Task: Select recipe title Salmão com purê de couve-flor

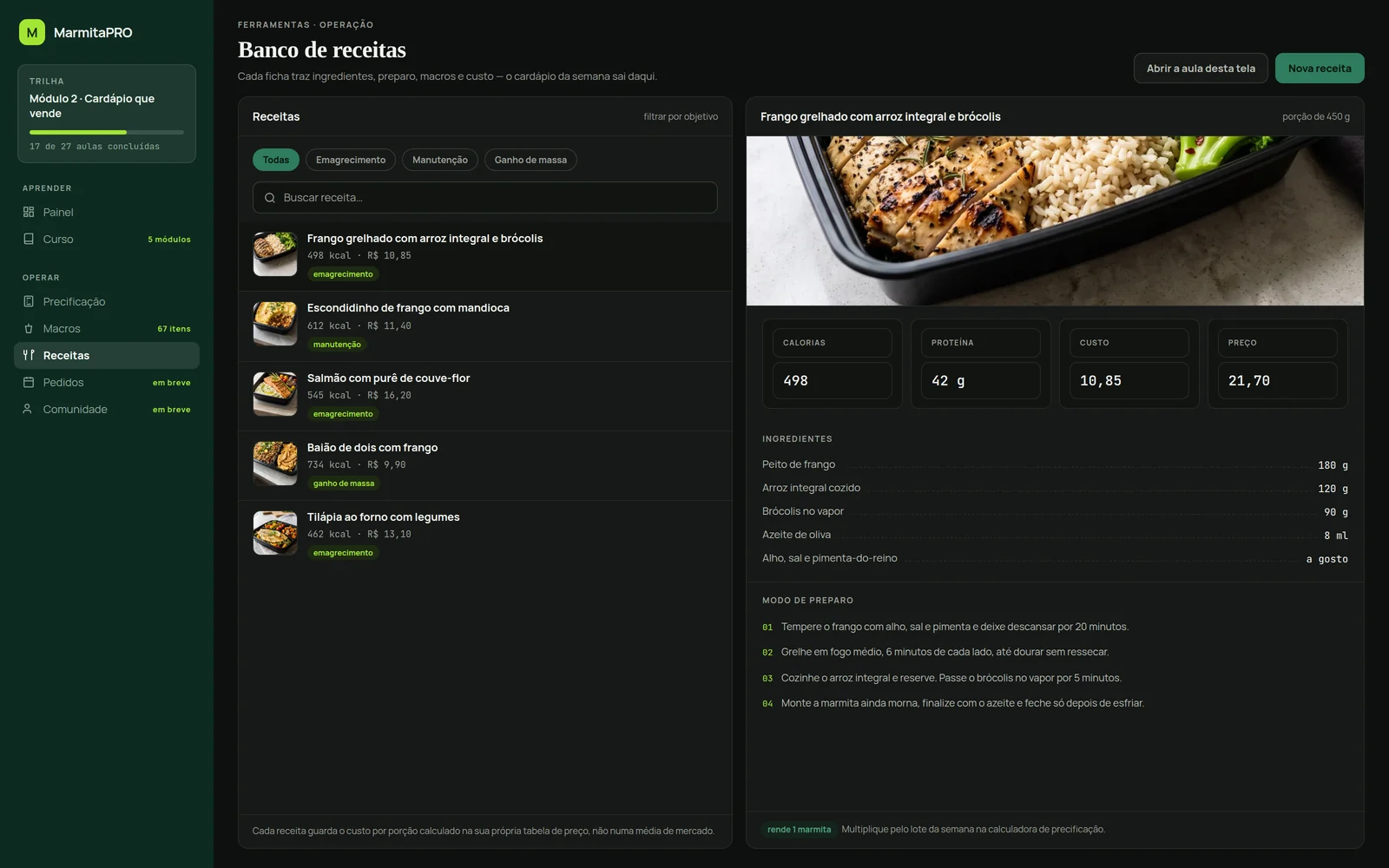Action: pyautogui.click(x=388, y=378)
